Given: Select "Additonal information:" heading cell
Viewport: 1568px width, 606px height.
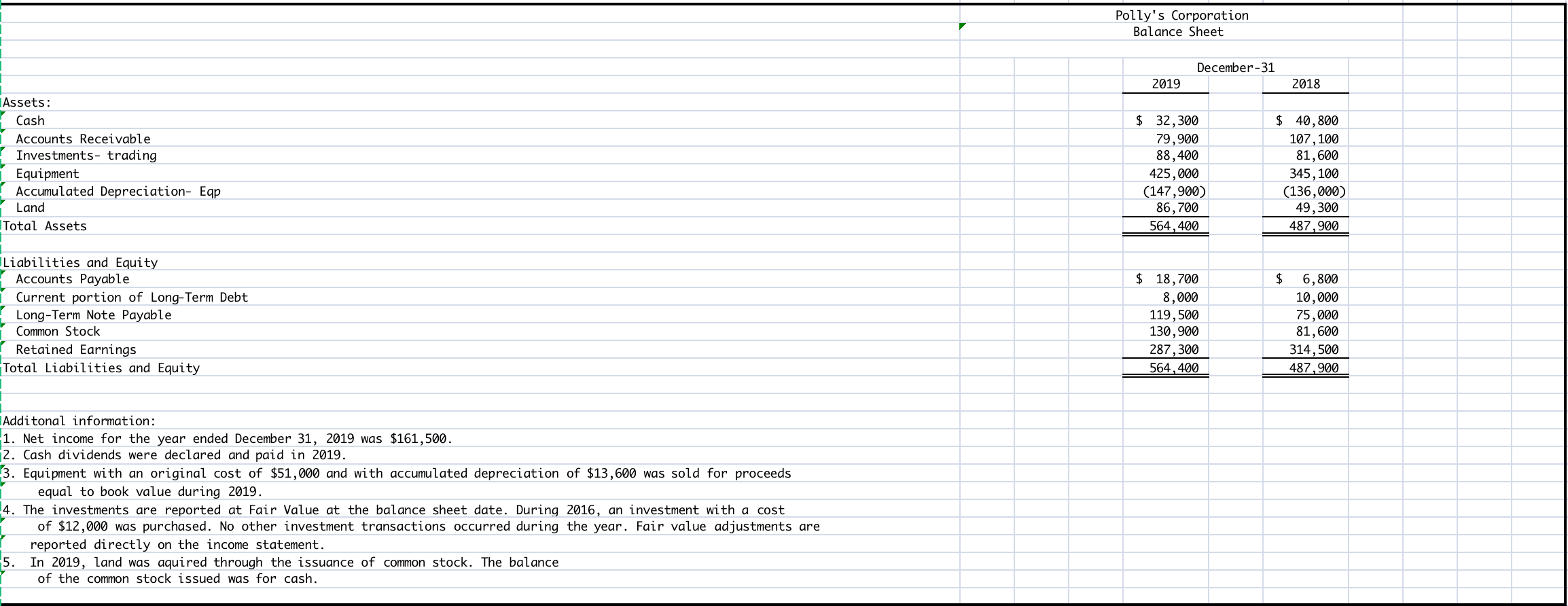Looking at the screenshot, I should tap(79, 421).
